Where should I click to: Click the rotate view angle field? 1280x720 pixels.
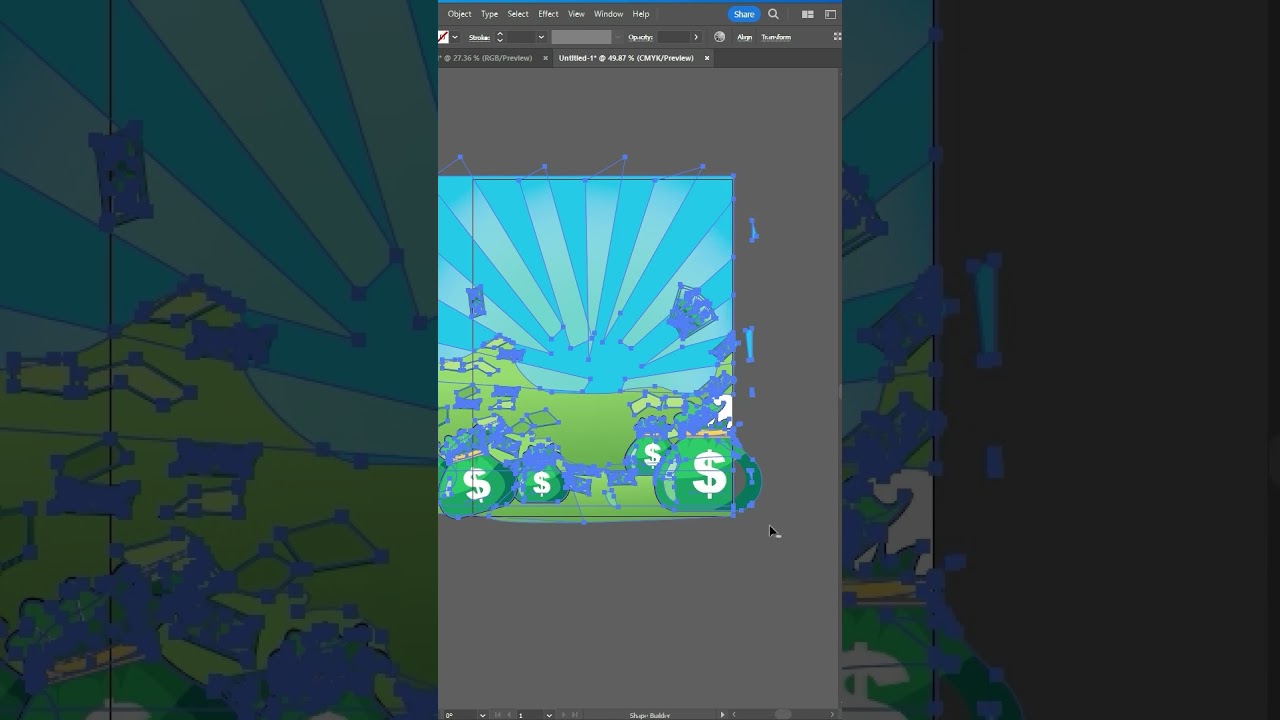[x=459, y=715]
